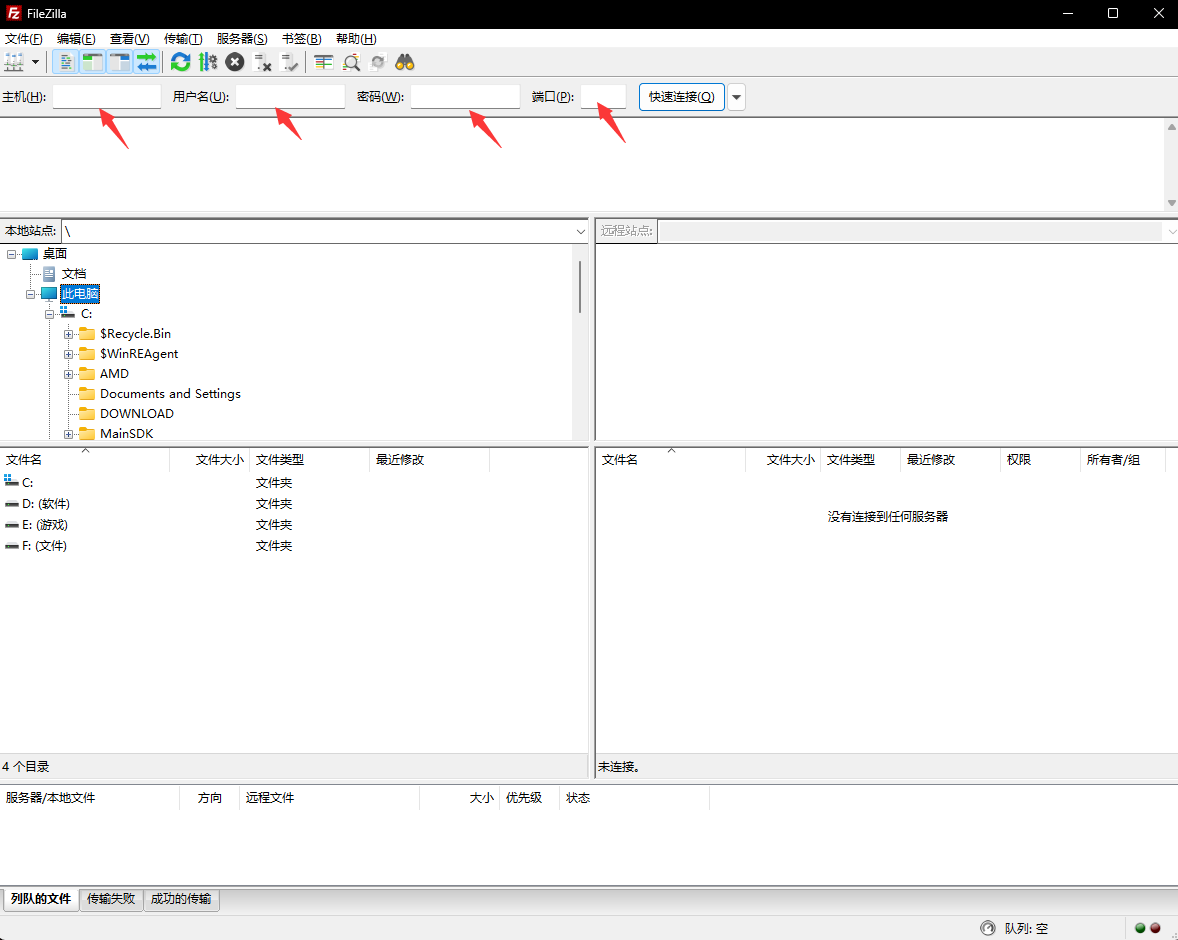Sort remote list by 权限 column
The width and height of the screenshot is (1178, 940).
1041,459
